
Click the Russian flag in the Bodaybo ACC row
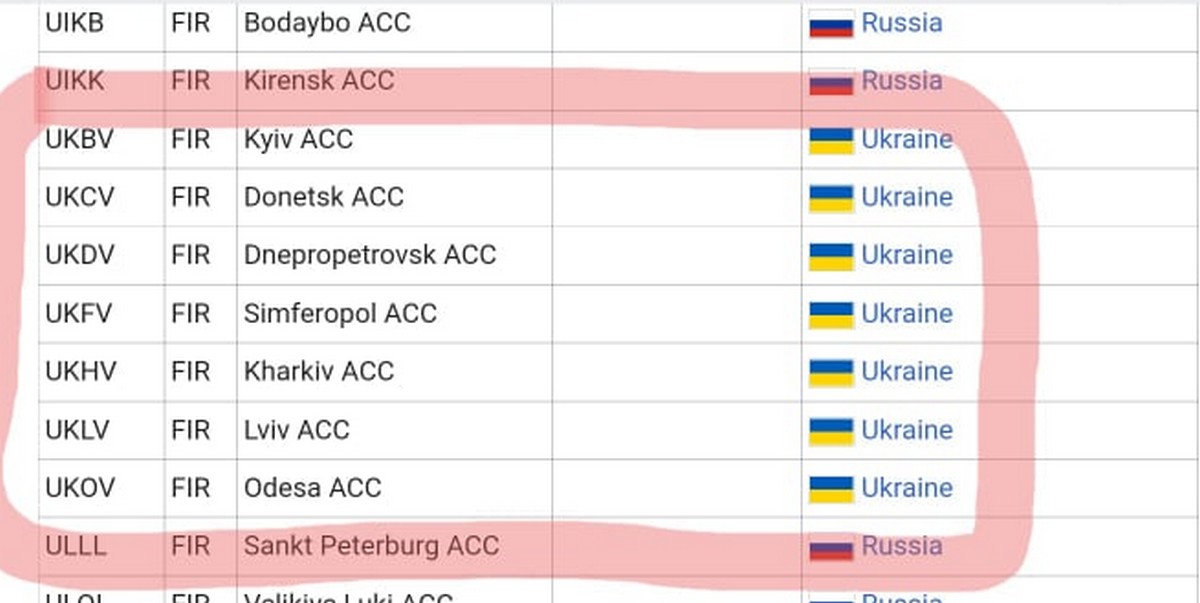[830, 23]
